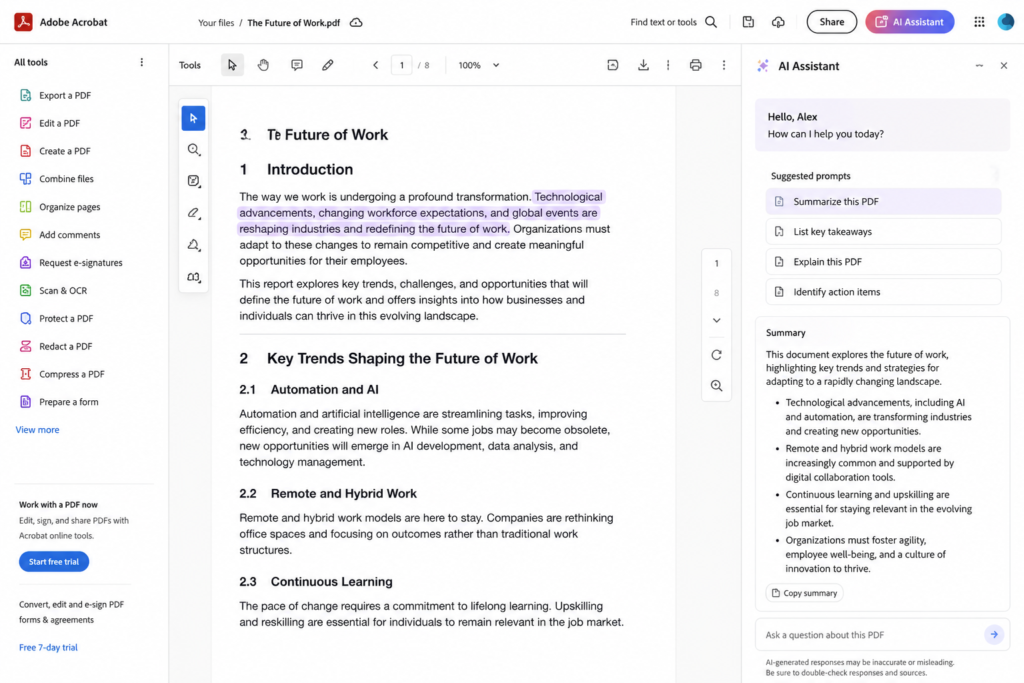The height and width of the screenshot is (683, 1024).
Task: Close the AI Assistant panel
Action: [x=1004, y=66]
